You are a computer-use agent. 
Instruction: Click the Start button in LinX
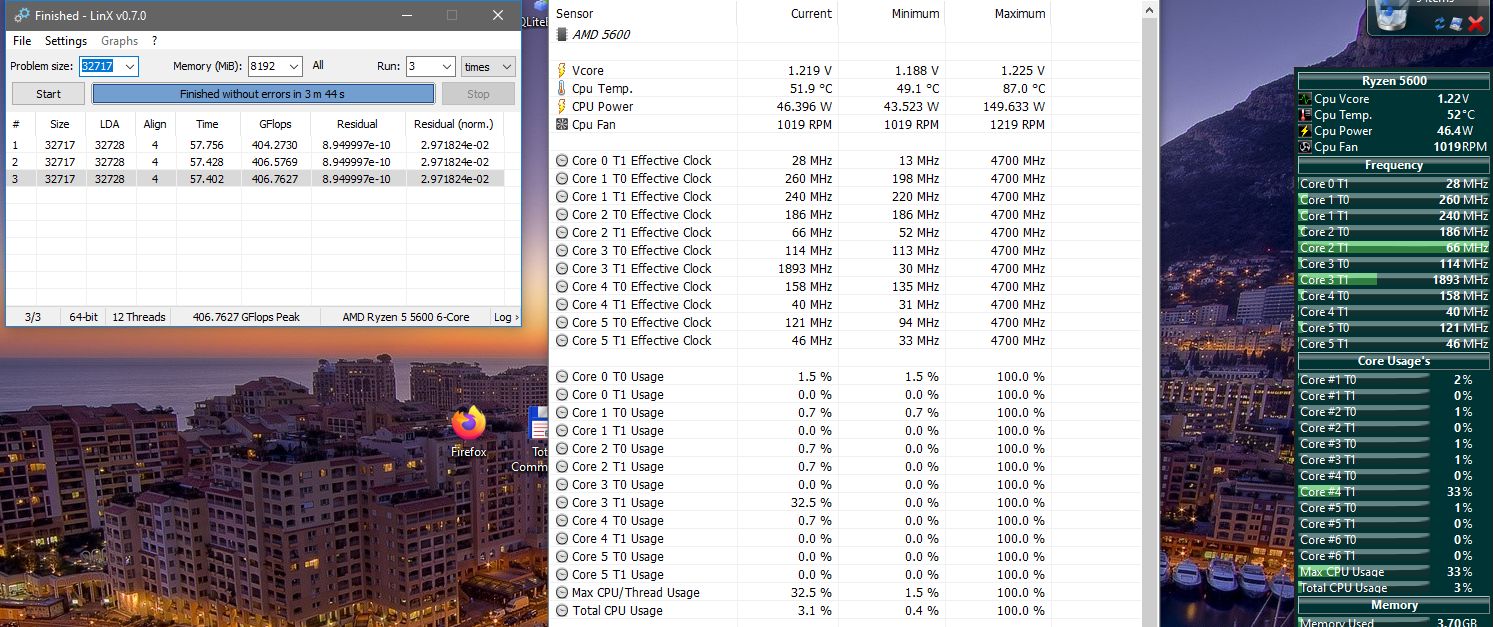(x=48, y=94)
